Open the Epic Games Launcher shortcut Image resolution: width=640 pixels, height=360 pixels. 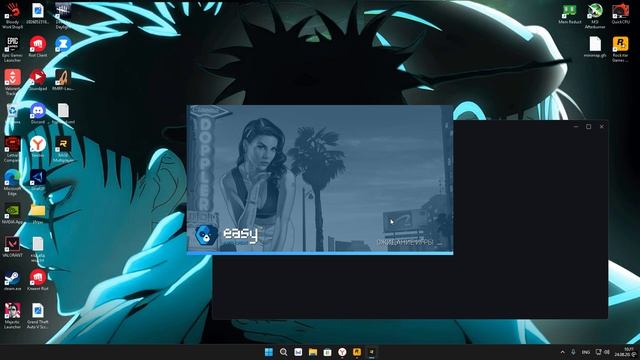[12, 48]
